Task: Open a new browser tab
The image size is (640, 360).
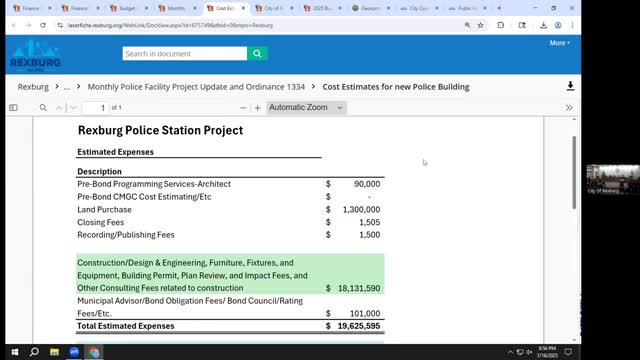Action: click(499, 8)
